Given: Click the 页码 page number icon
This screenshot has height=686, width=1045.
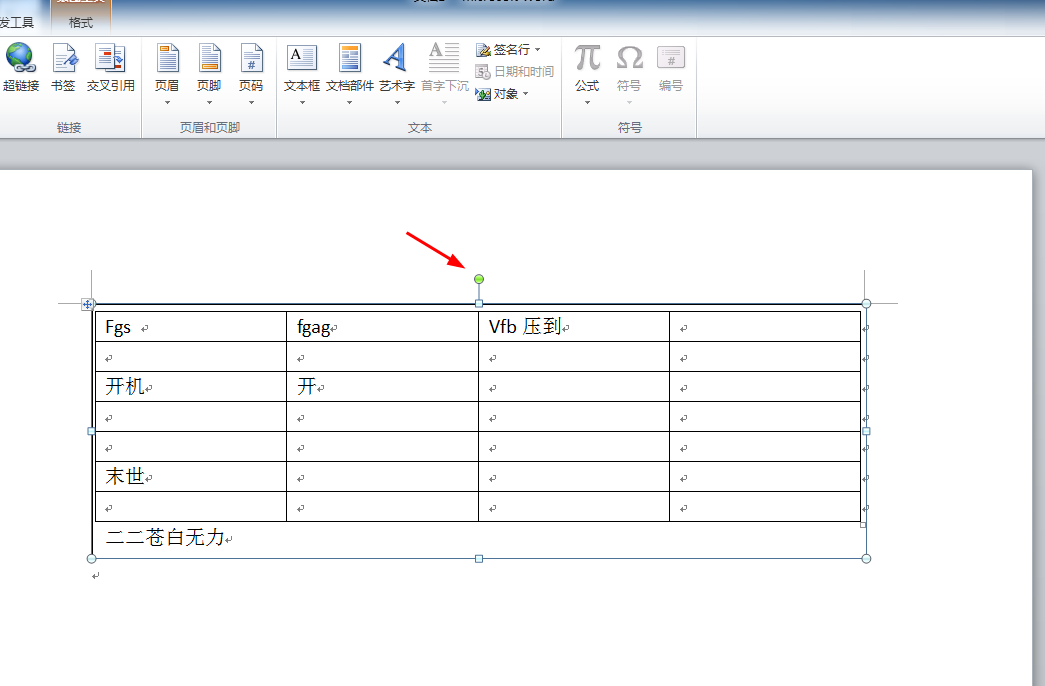Looking at the screenshot, I should (251, 58).
